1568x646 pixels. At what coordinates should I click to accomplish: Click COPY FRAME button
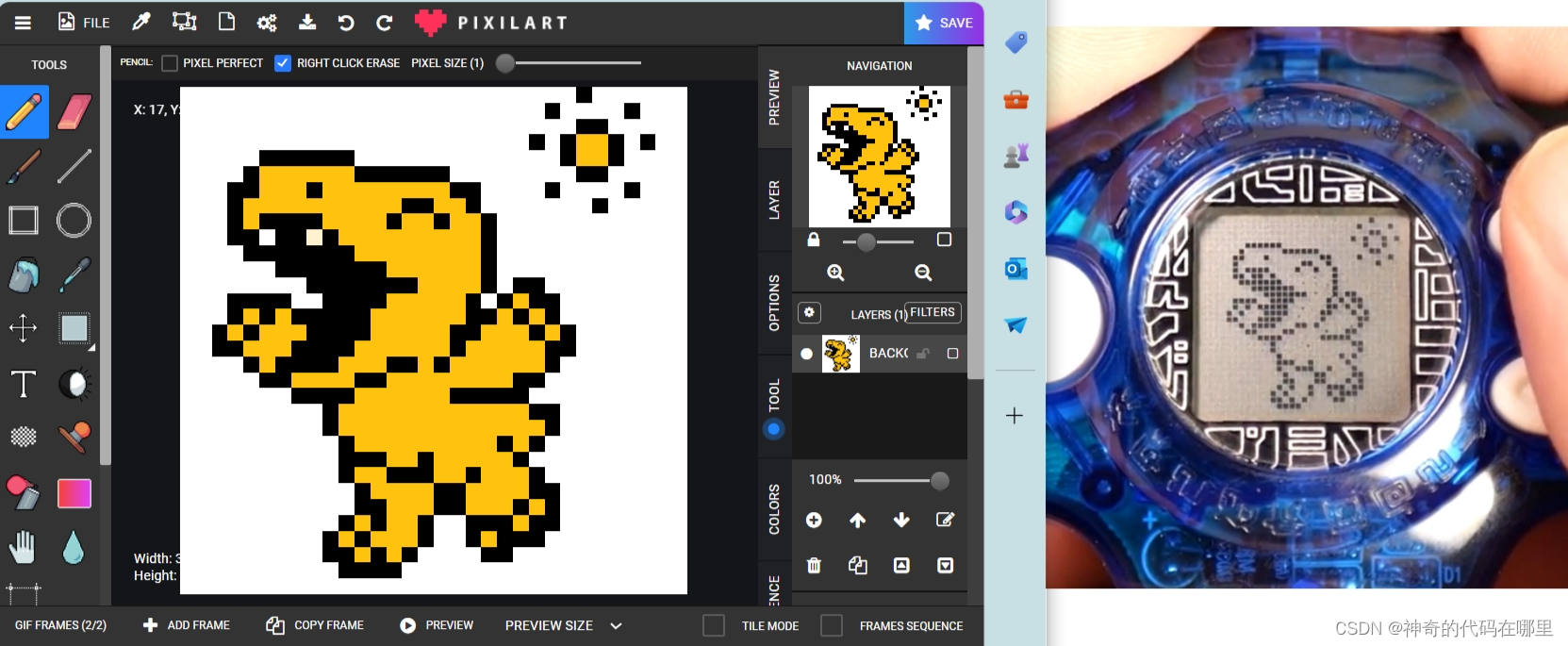[x=315, y=625]
